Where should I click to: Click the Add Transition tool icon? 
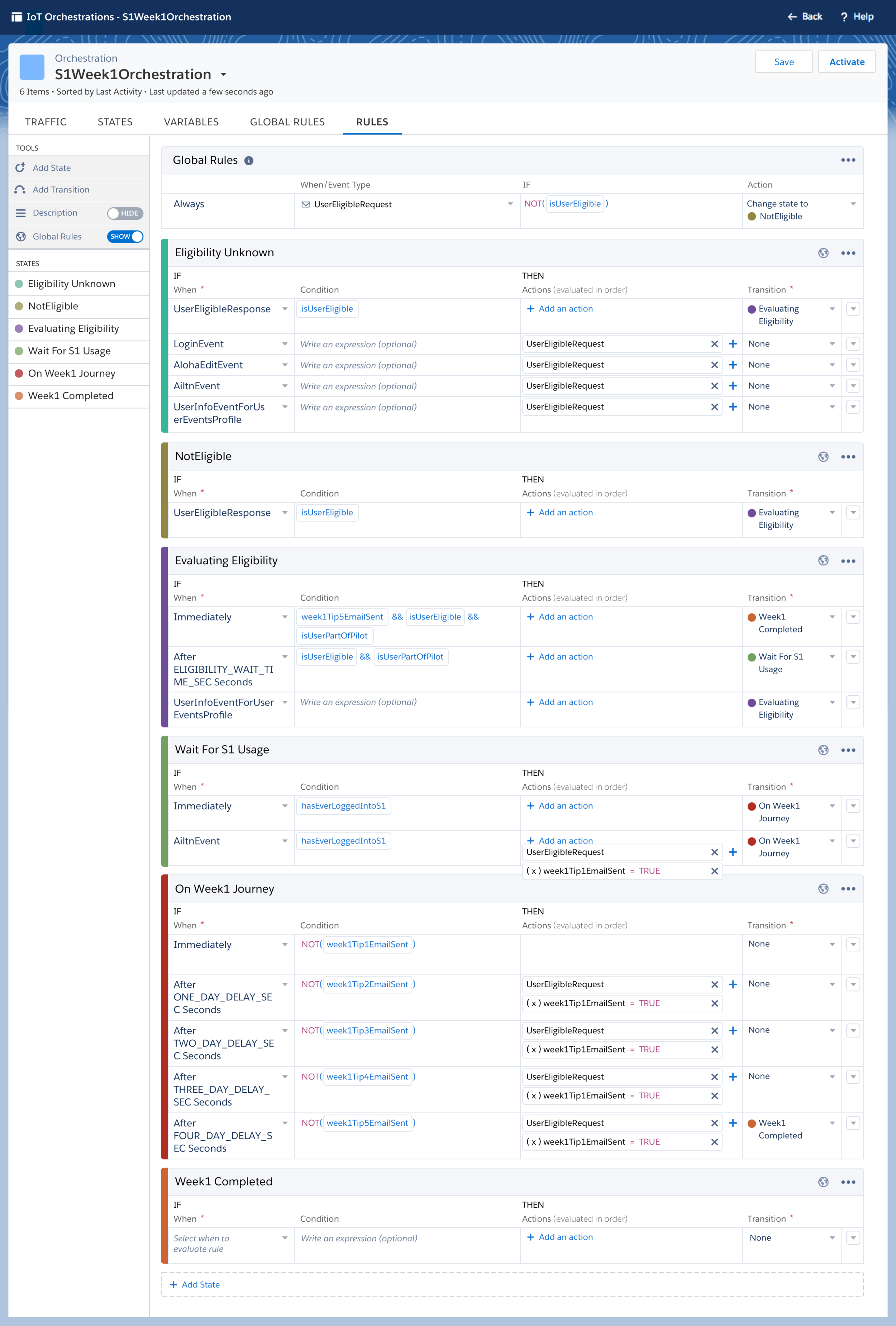tap(20, 189)
